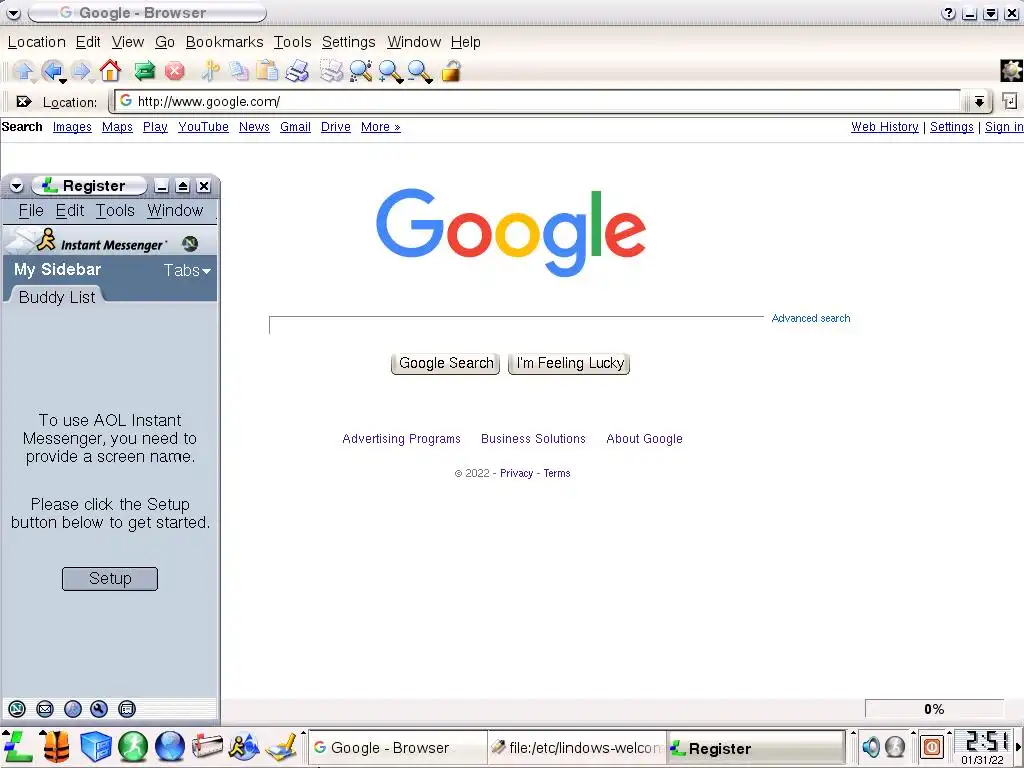
Task: Click the Forward arrow toolbar icon
Action: pyautogui.click(x=80, y=71)
